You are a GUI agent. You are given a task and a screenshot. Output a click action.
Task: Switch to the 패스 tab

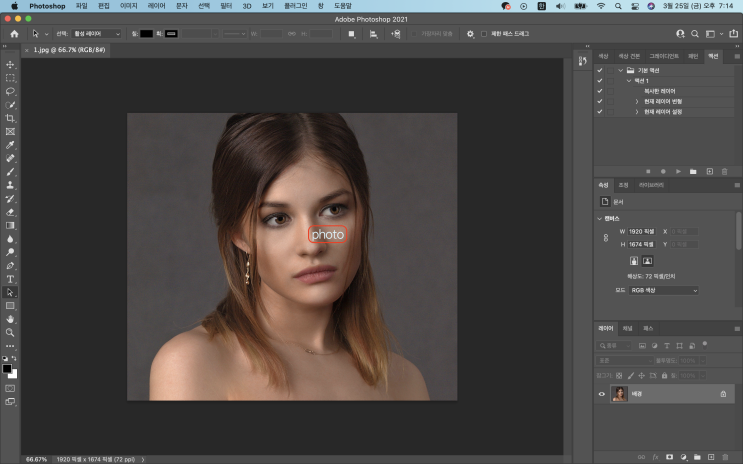[648, 328]
